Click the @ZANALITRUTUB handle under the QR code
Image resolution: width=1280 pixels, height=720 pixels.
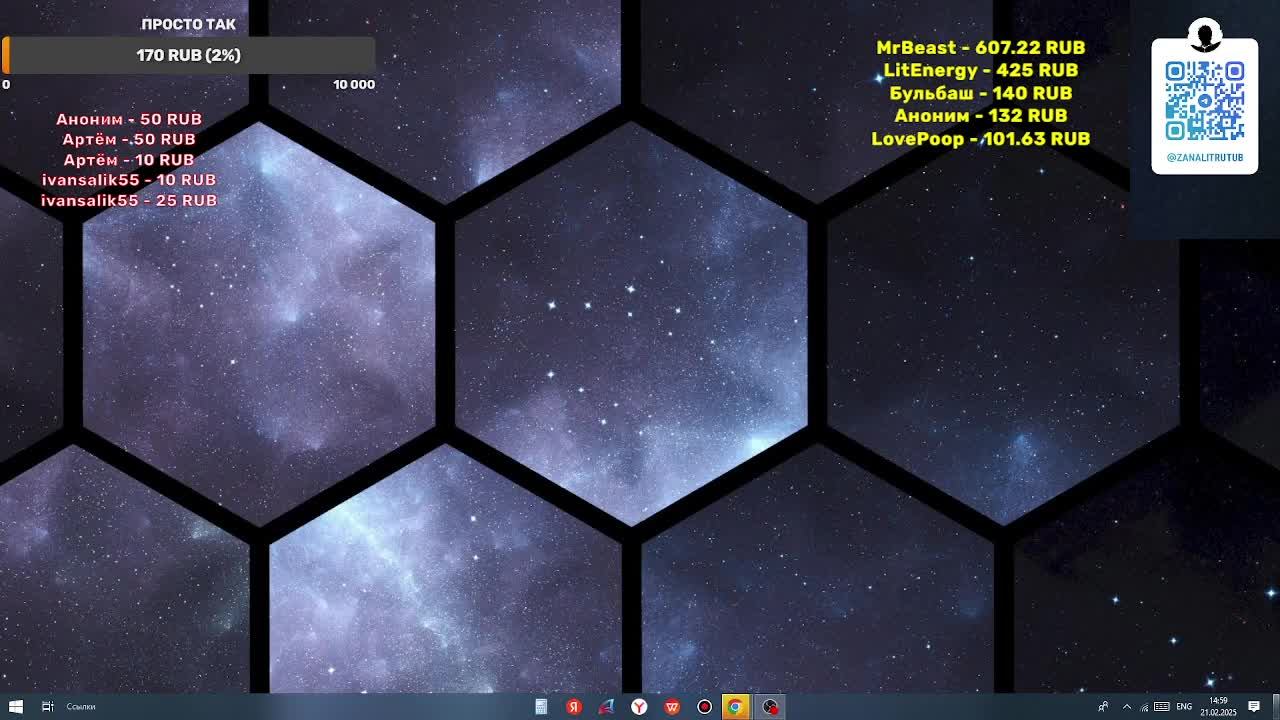(x=1205, y=158)
